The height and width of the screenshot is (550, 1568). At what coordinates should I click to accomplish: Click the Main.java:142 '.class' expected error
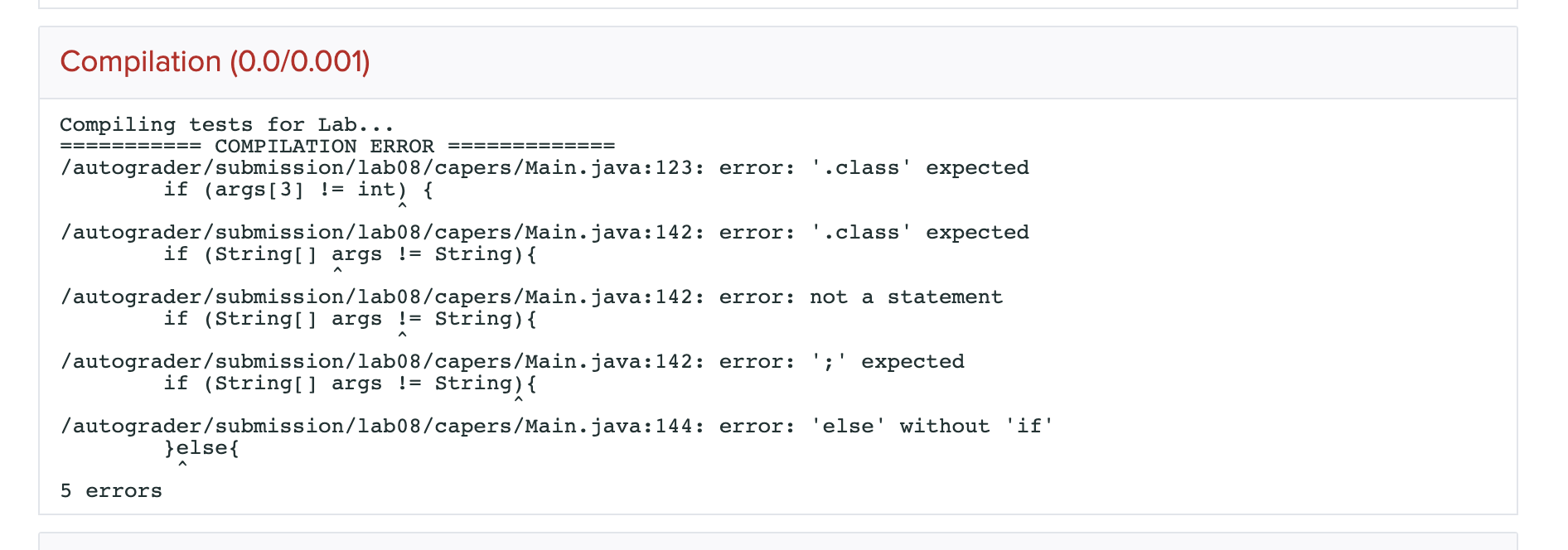(x=544, y=233)
